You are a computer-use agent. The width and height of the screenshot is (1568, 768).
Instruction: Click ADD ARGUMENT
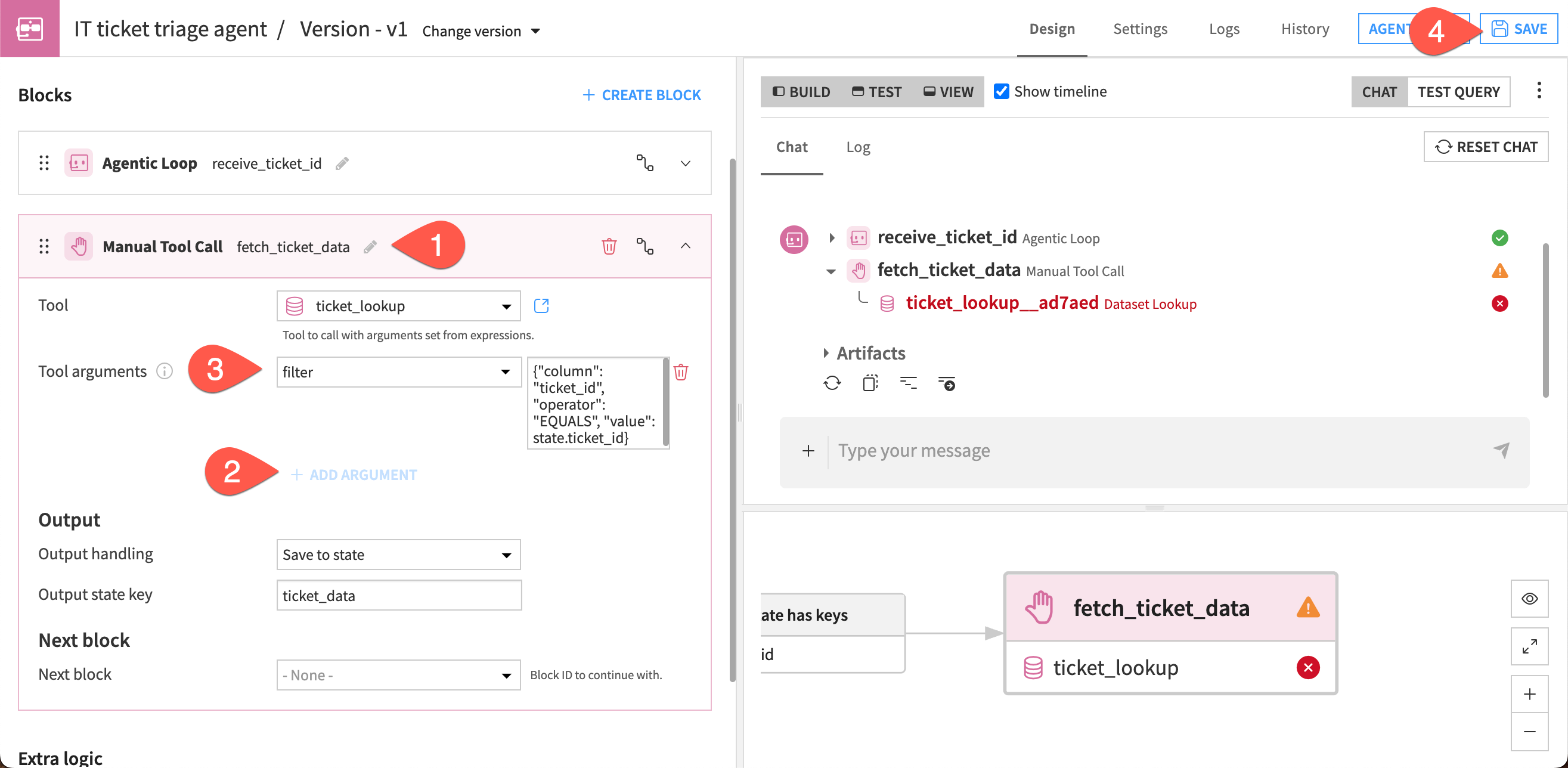pos(354,475)
